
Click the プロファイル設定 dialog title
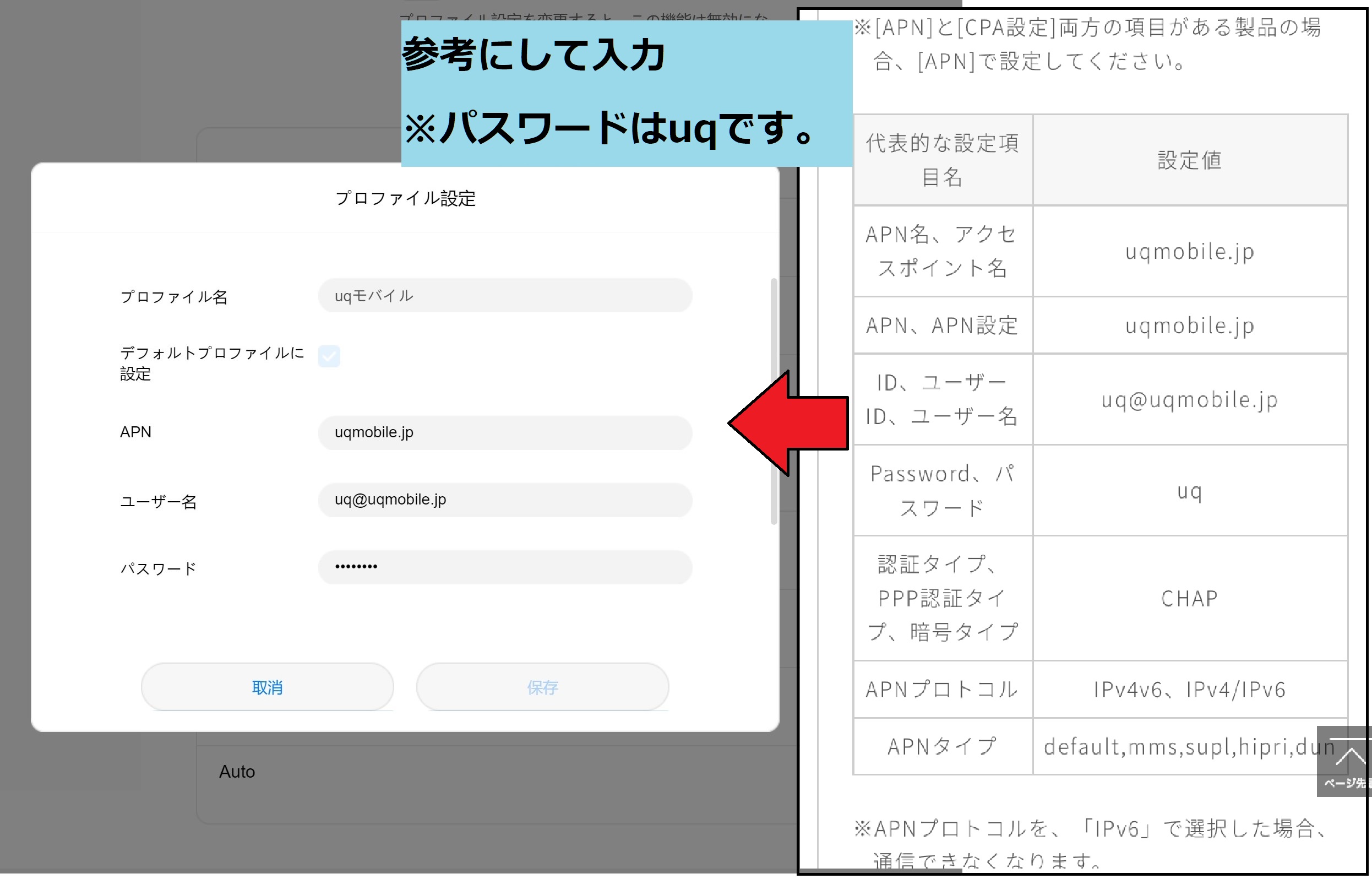pyautogui.click(x=405, y=199)
